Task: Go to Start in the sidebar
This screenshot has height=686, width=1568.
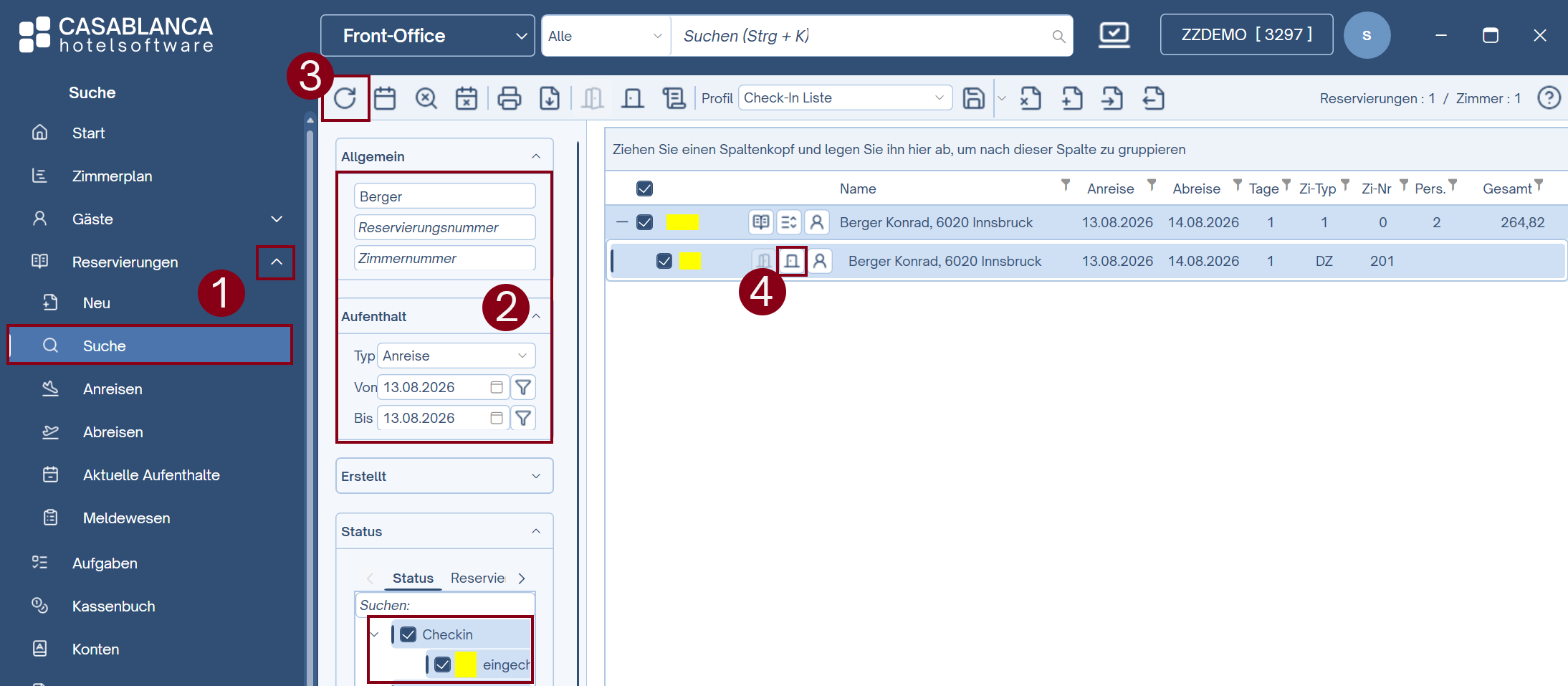Action: click(88, 133)
